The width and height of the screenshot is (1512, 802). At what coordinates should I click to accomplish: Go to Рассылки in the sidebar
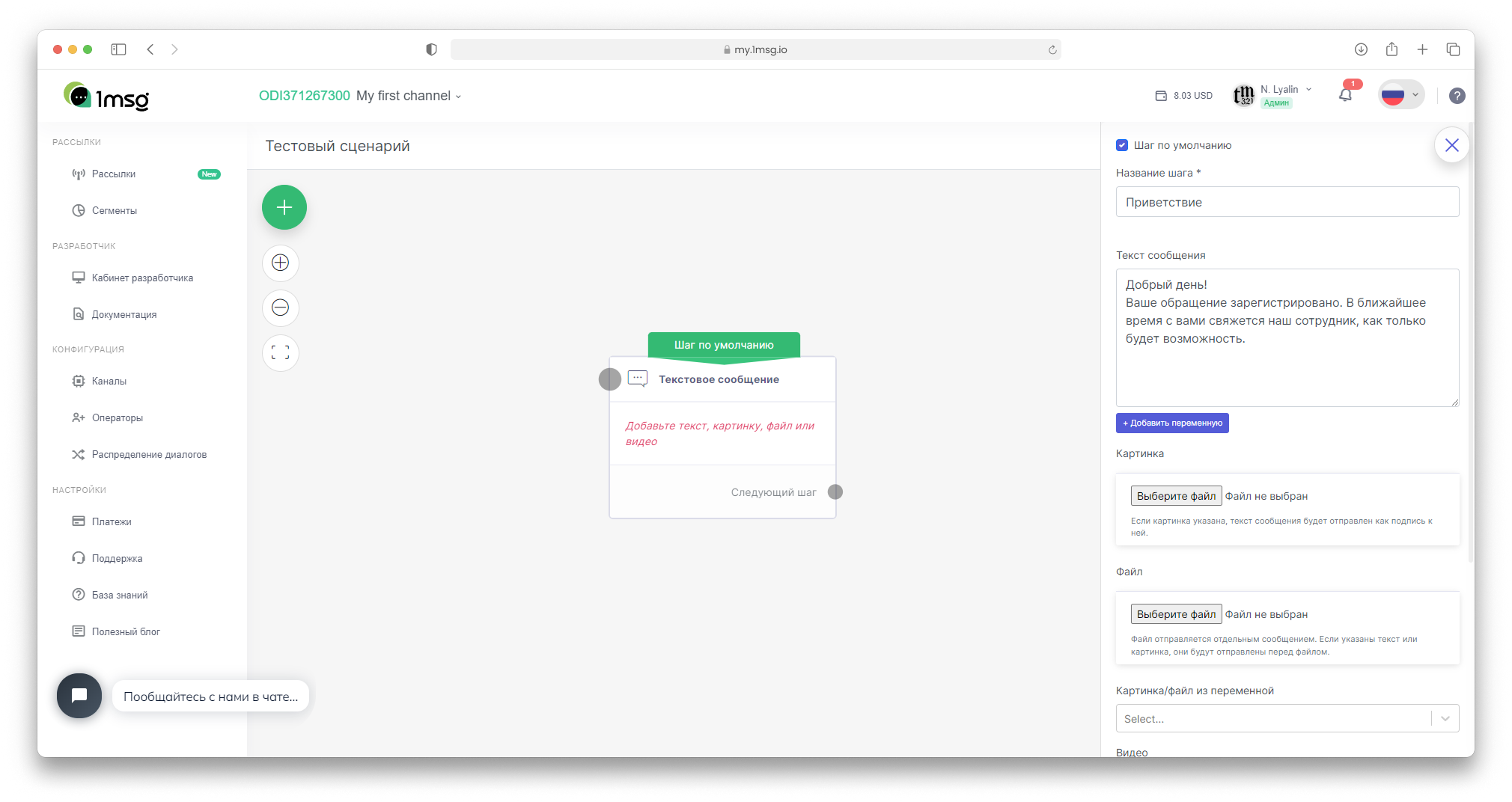click(114, 174)
